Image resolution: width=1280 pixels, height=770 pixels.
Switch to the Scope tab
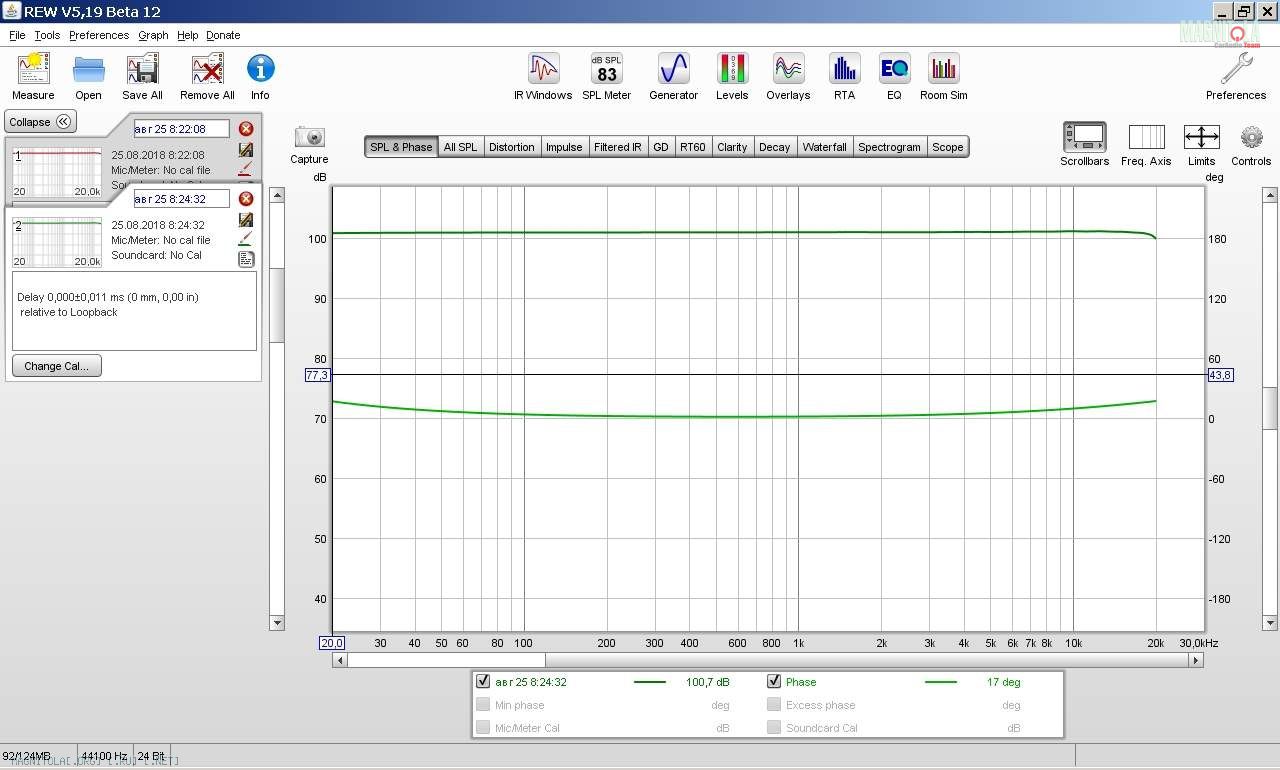(948, 147)
